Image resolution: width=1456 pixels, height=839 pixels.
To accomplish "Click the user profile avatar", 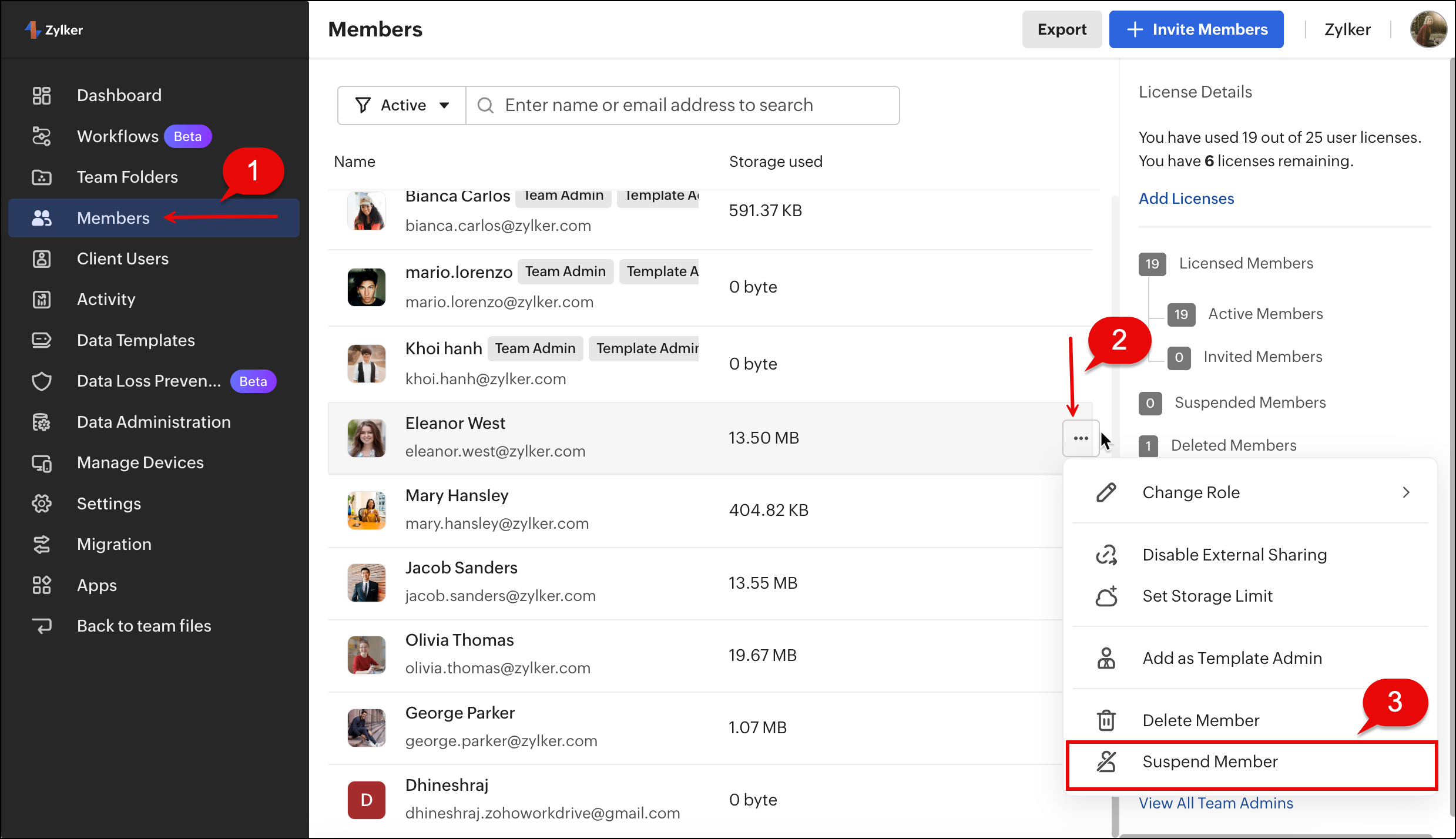I will click(1428, 29).
